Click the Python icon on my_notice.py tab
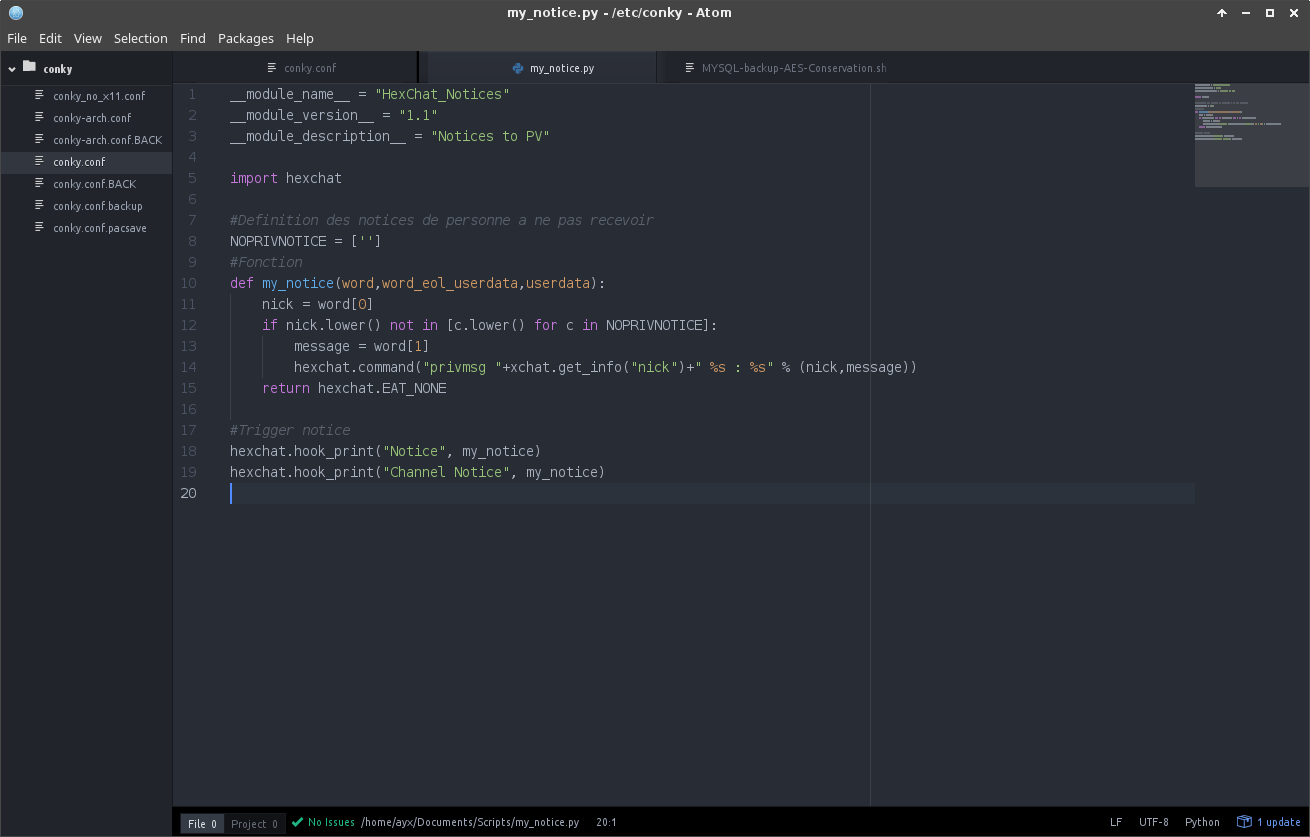This screenshot has width=1310, height=837. (x=517, y=68)
